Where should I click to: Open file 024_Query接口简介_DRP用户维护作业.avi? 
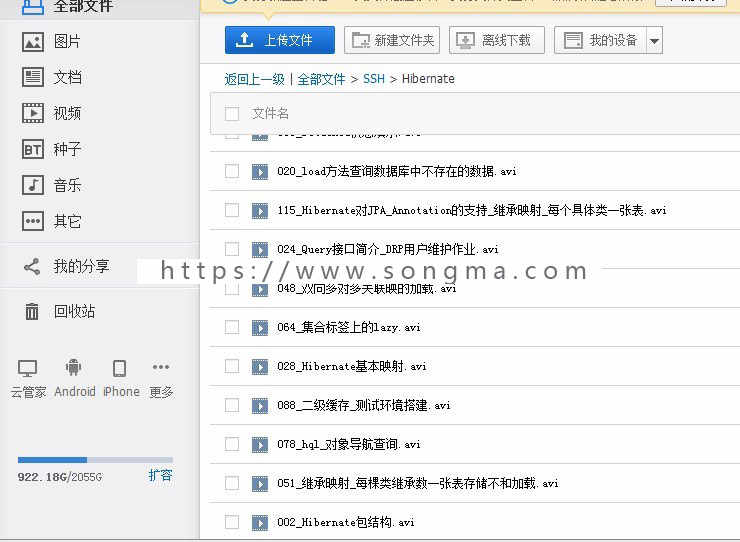tap(388, 249)
